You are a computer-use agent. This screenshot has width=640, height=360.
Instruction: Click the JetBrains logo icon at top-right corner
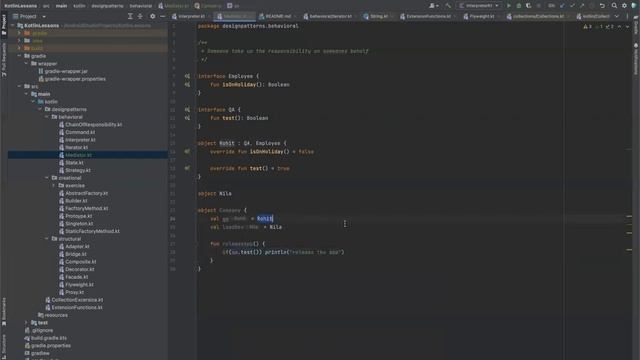point(634,6)
